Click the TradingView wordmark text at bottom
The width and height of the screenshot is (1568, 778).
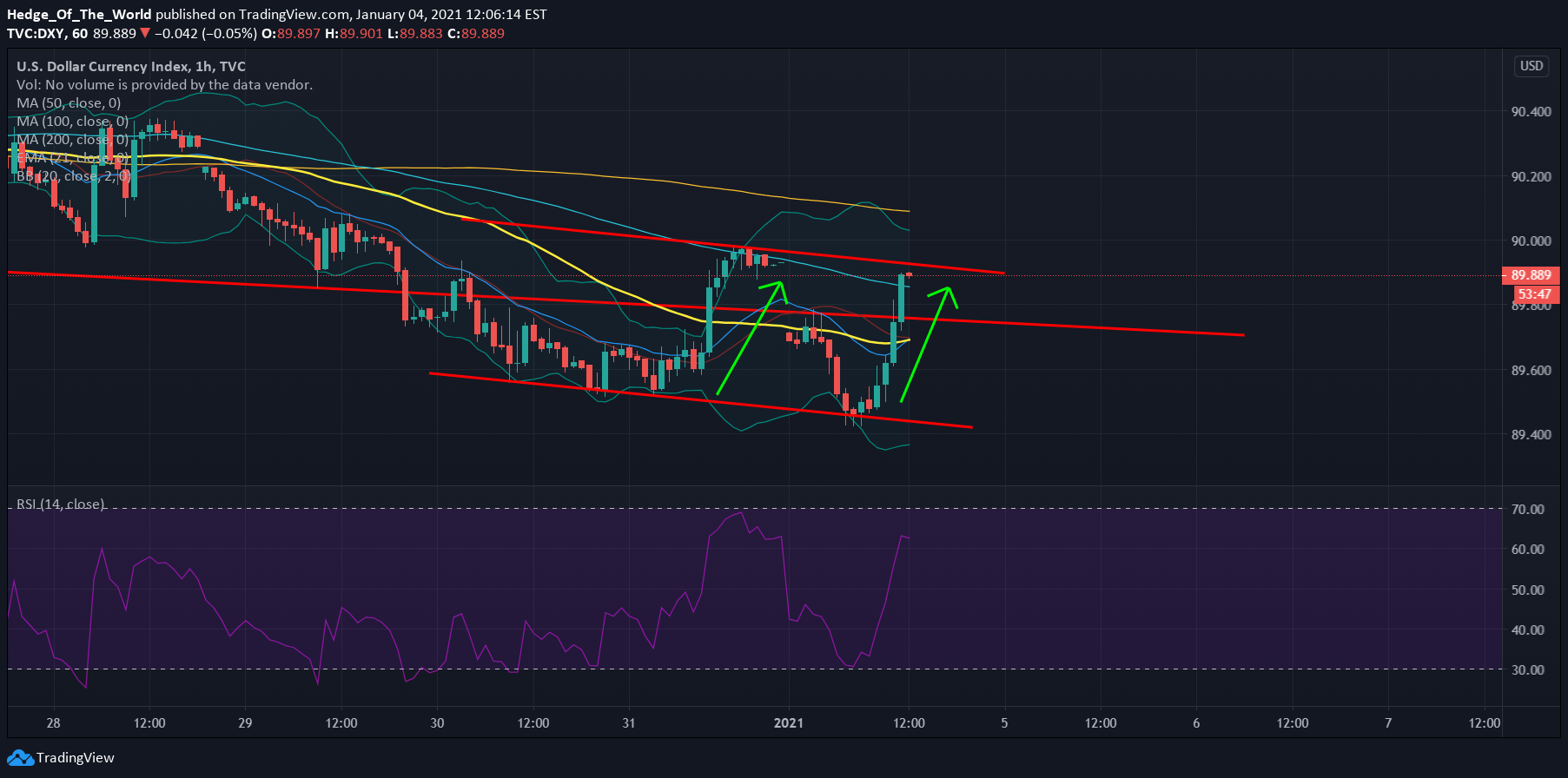(76, 758)
